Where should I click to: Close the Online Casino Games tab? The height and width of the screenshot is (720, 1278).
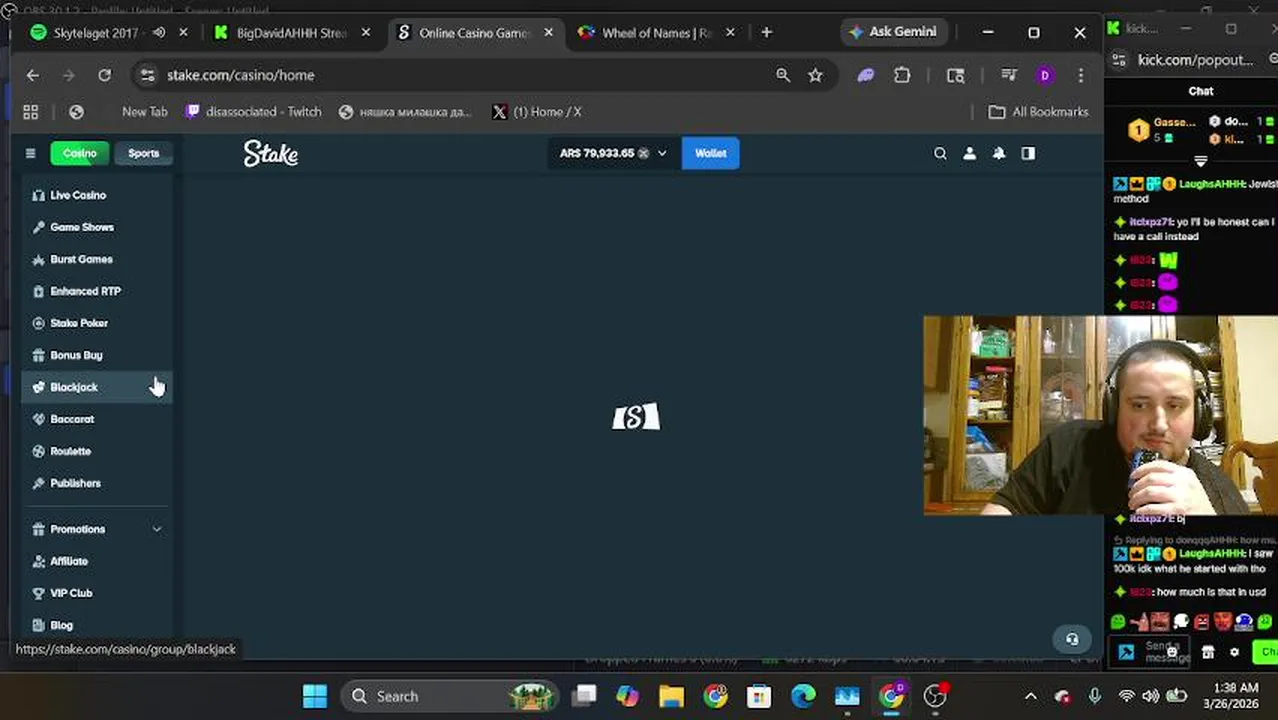click(x=548, y=33)
